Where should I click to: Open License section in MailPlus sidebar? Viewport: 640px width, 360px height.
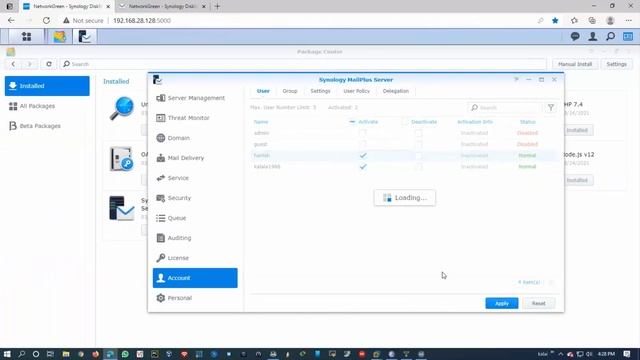[195, 258]
